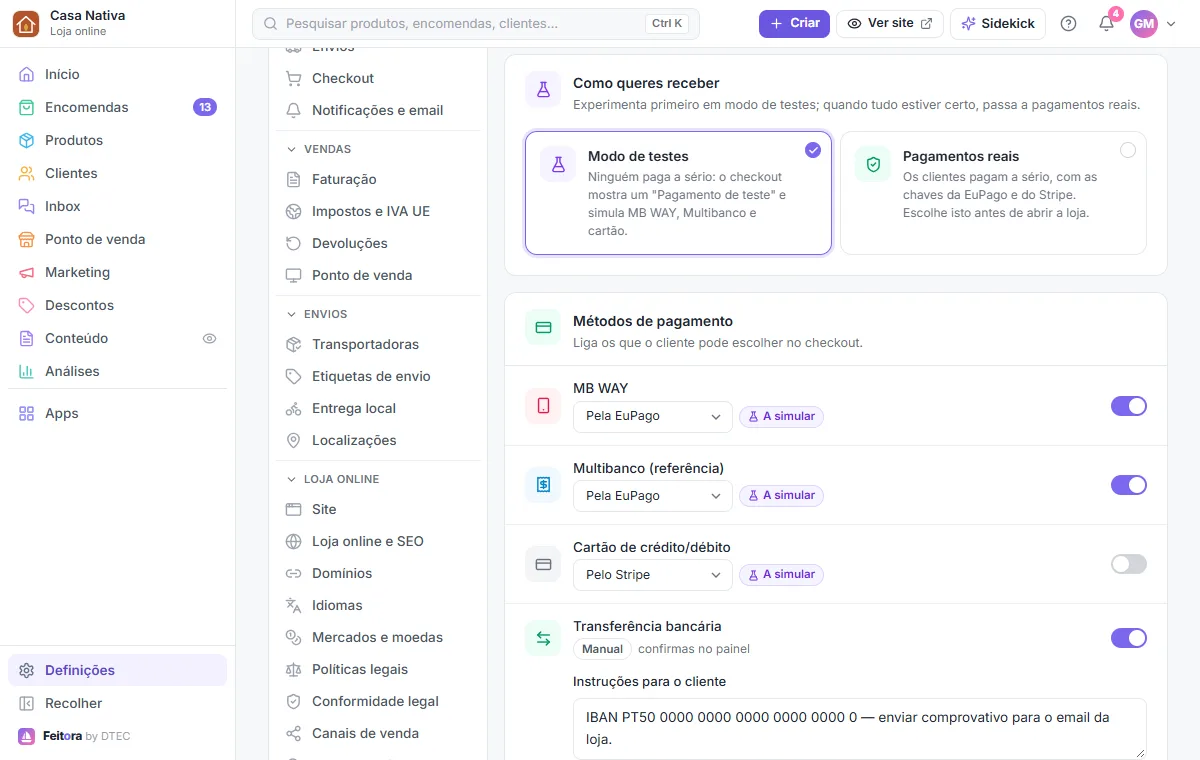Click the Localizações pin icon
Screen dimensions: 1200x760
pos(293,440)
